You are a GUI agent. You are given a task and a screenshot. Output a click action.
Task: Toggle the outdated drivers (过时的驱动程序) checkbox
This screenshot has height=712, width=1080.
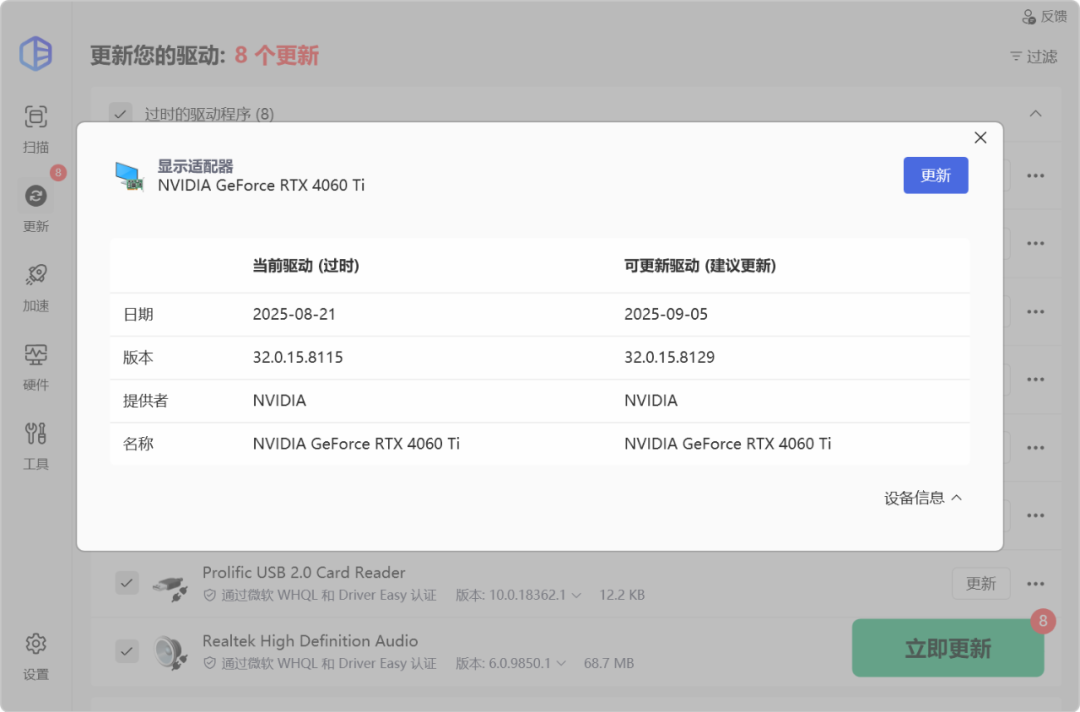click(121, 114)
